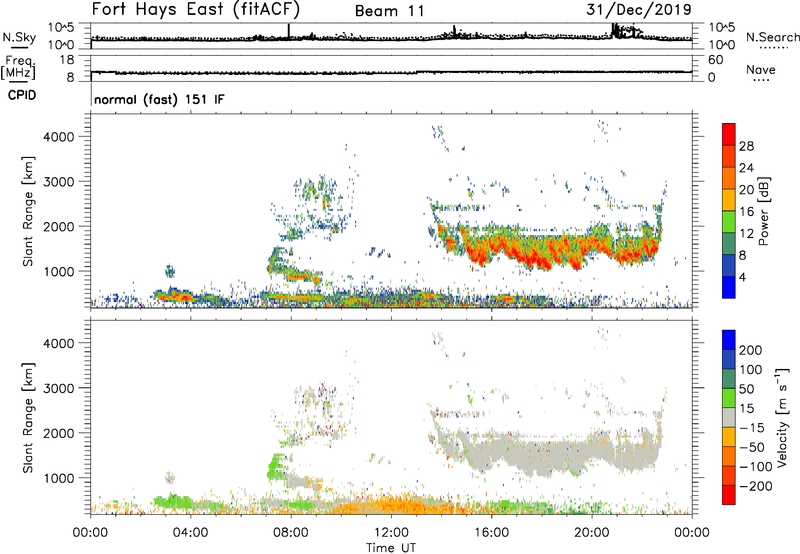800x554 pixels.
Task: Click the tall noise spike near 08:00
Action: [x=289, y=31]
